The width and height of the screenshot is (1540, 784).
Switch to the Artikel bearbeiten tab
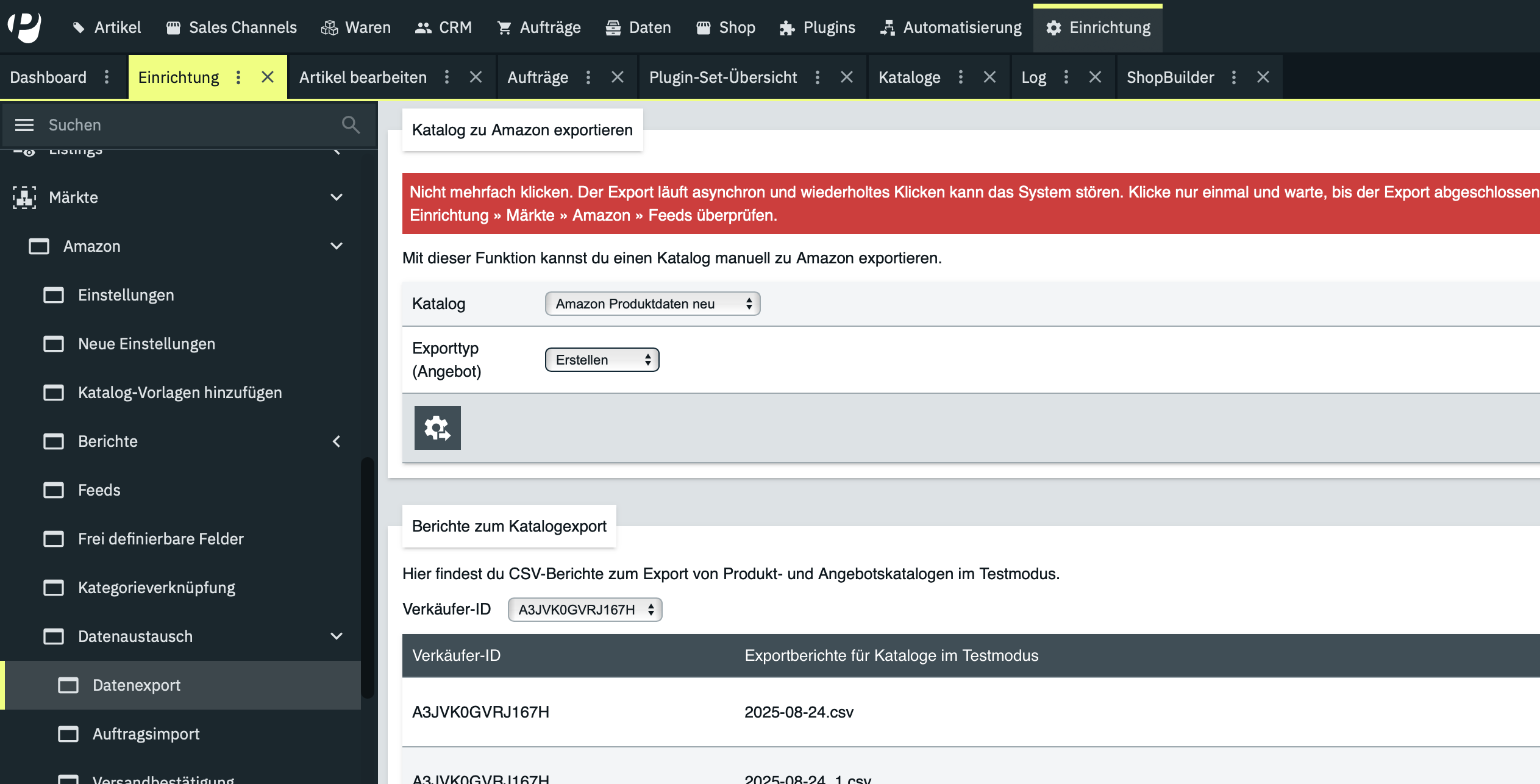click(363, 77)
